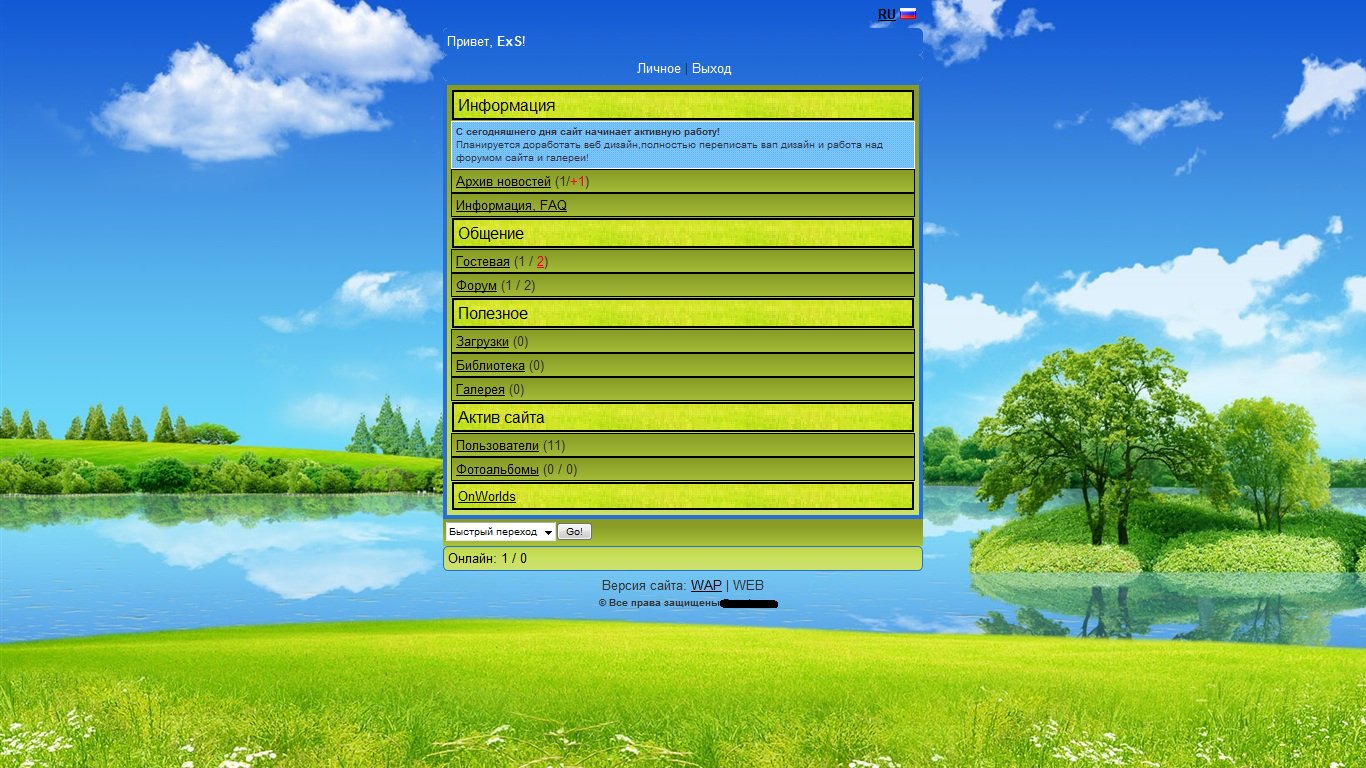
Task: Click the Russian flag icon
Action: click(x=908, y=14)
